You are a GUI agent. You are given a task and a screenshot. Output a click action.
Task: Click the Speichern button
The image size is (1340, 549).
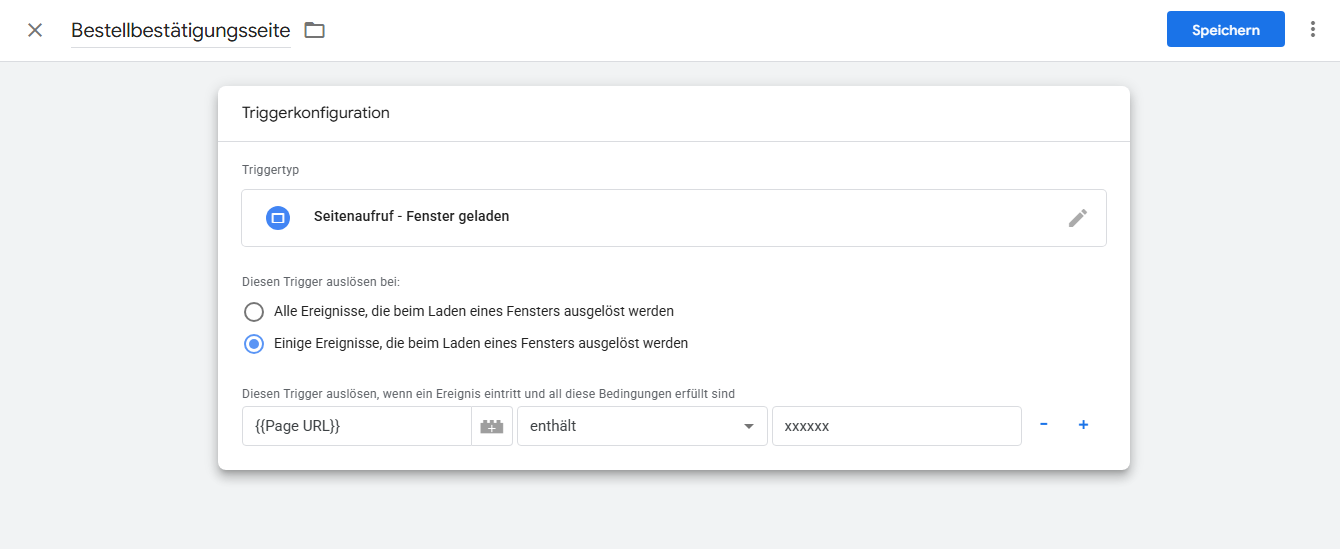pos(1225,30)
